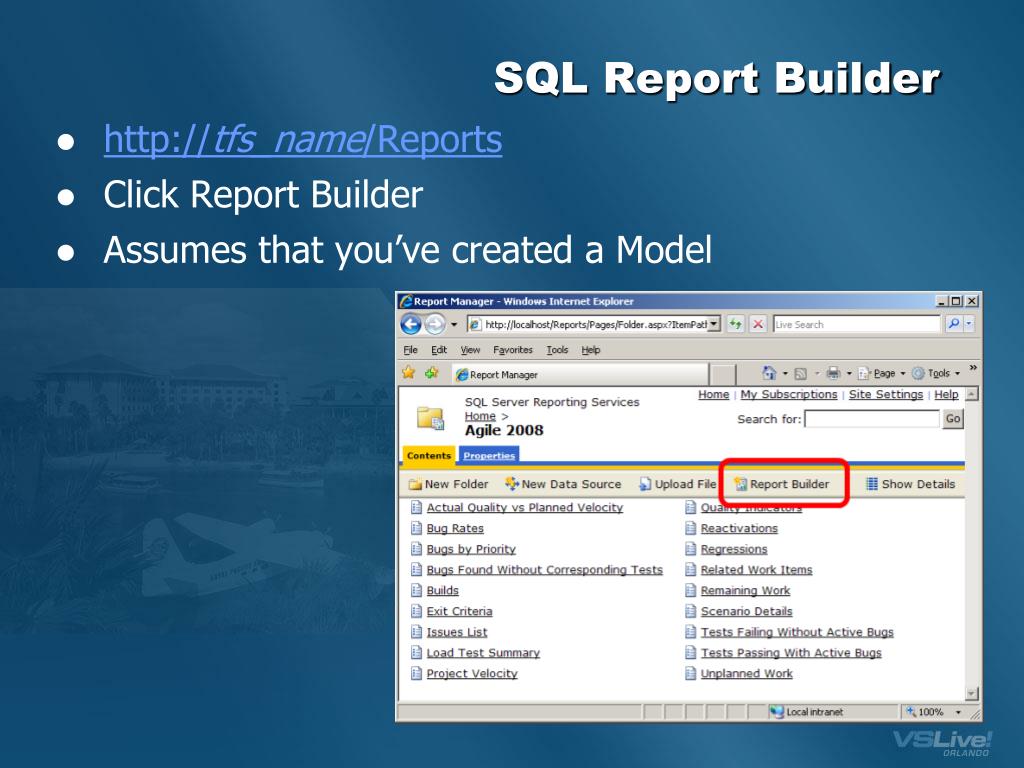Click Upload File toolbar button
The width and height of the screenshot is (1024, 768).
(677, 484)
